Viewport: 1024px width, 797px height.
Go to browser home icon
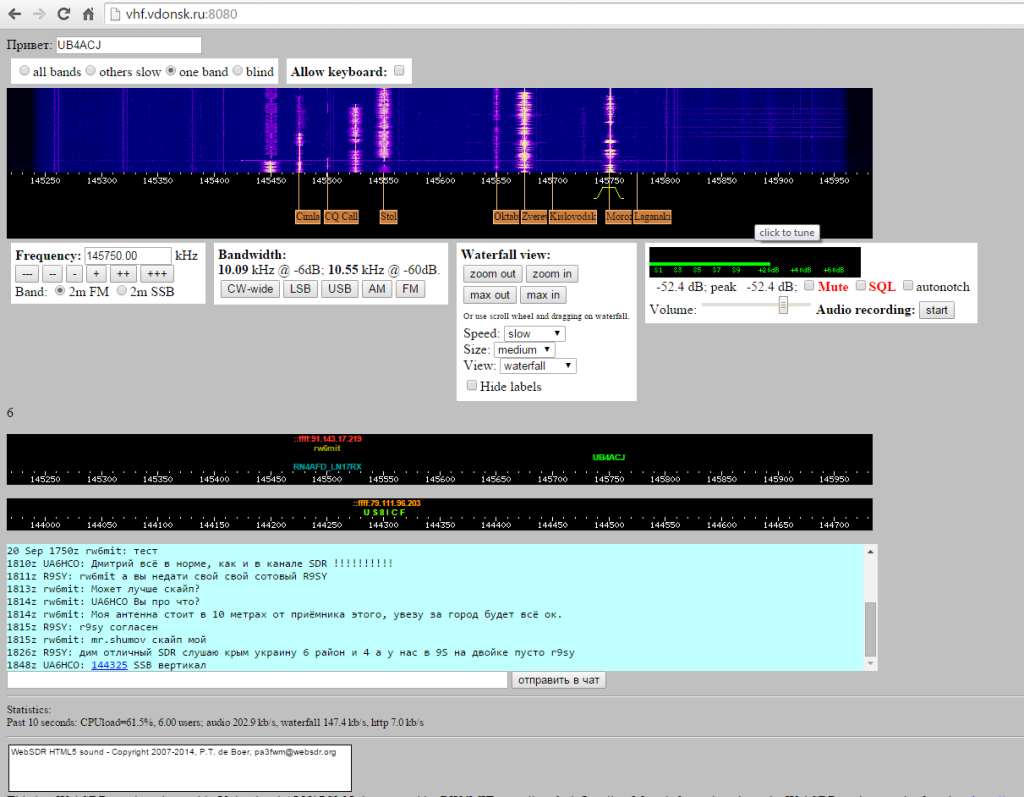click(x=88, y=14)
